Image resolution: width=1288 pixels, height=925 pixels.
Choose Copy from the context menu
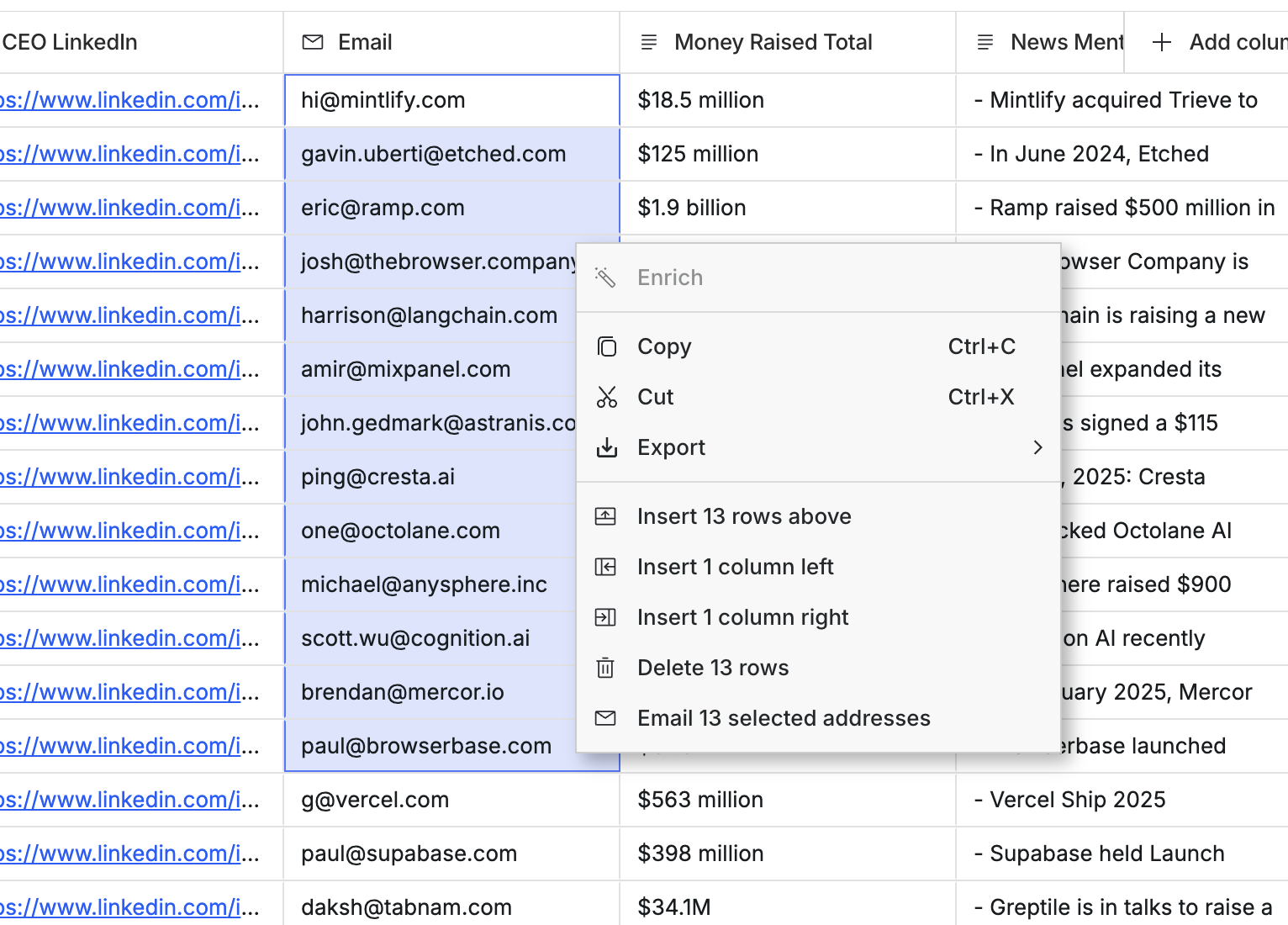(x=818, y=346)
